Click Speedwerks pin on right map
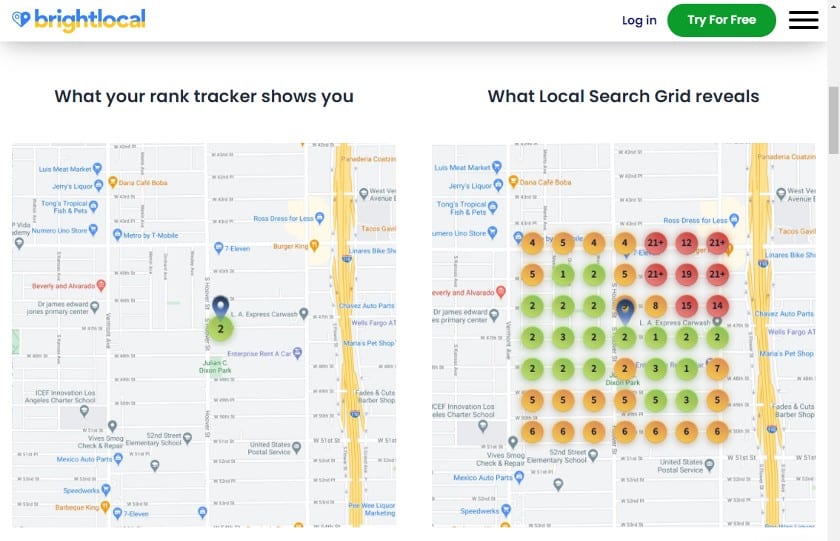The image size is (840, 541). click(506, 510)
